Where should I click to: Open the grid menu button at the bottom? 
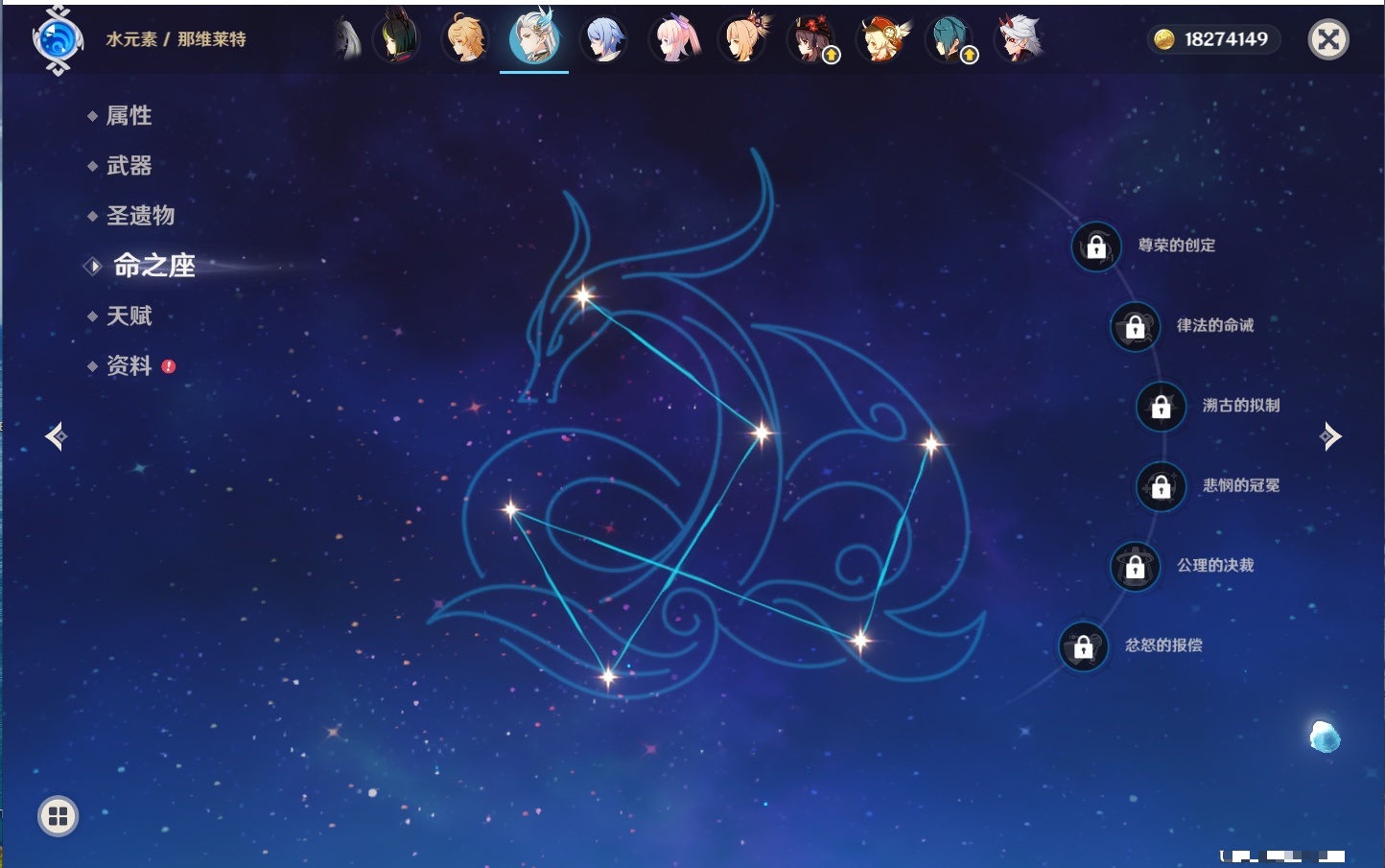tap(58, 816)
